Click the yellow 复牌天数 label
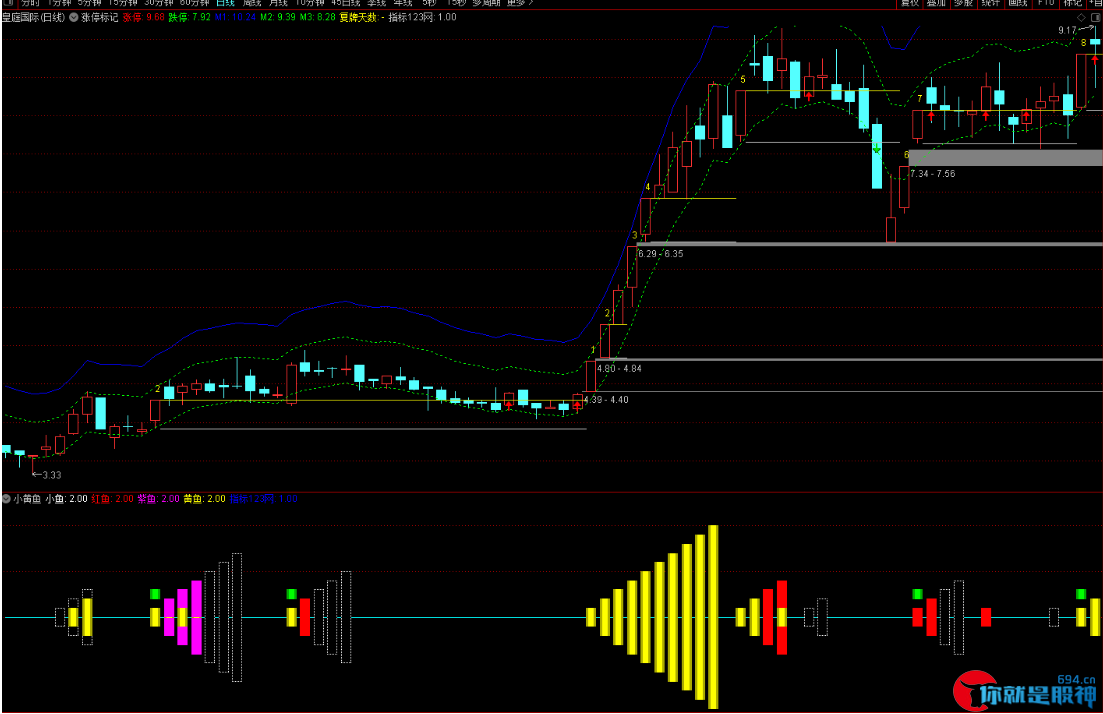Viewport: 1103px width, 714px height. point(360,18)
